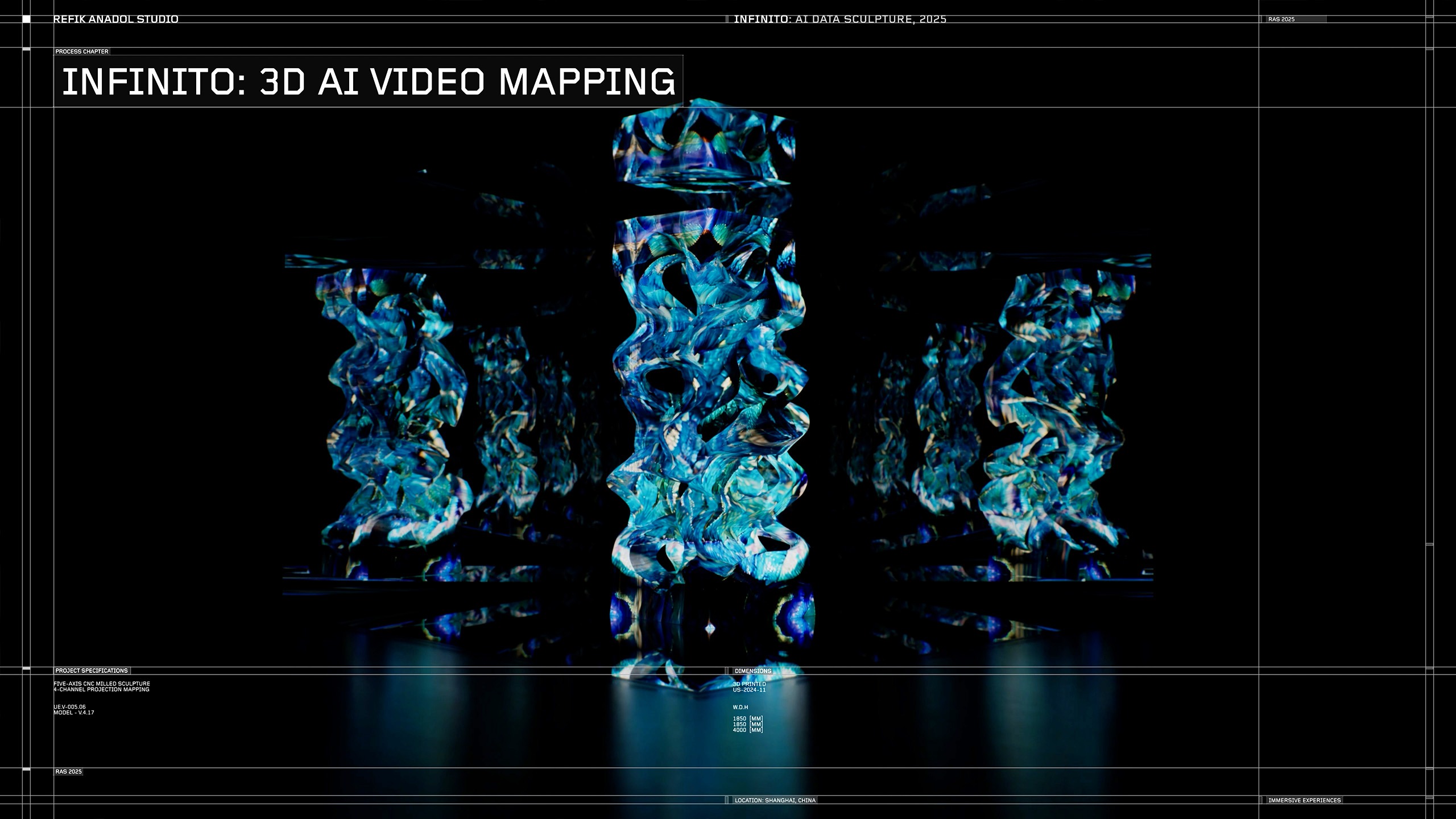
Task: Click the Process Chapter label
Action: (82, 52)
